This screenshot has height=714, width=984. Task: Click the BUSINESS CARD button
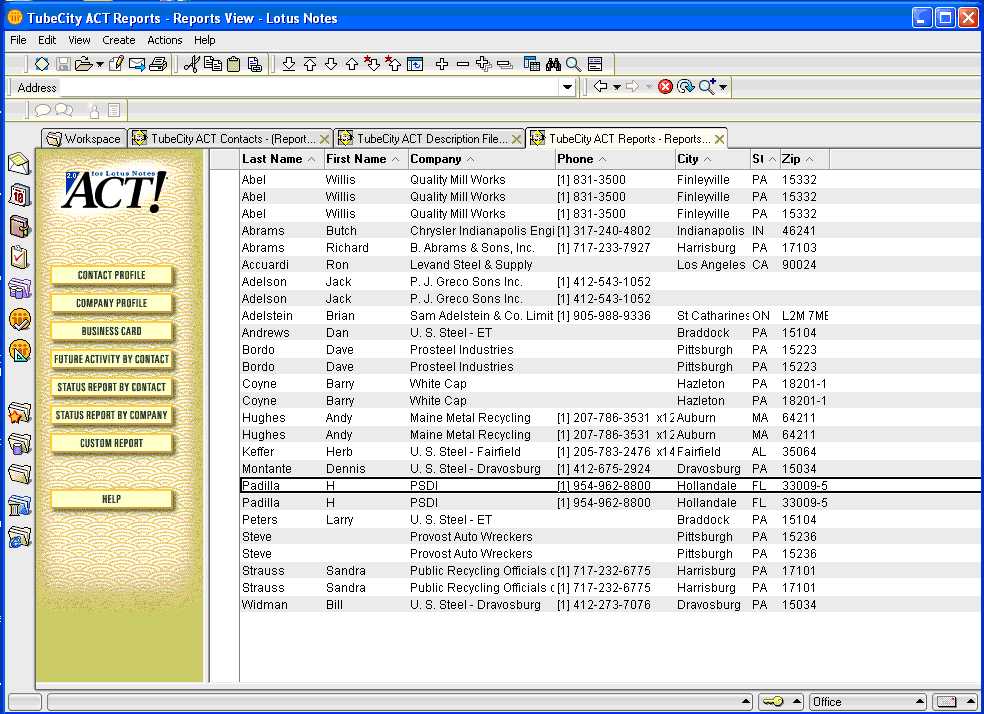pos(112,331)
